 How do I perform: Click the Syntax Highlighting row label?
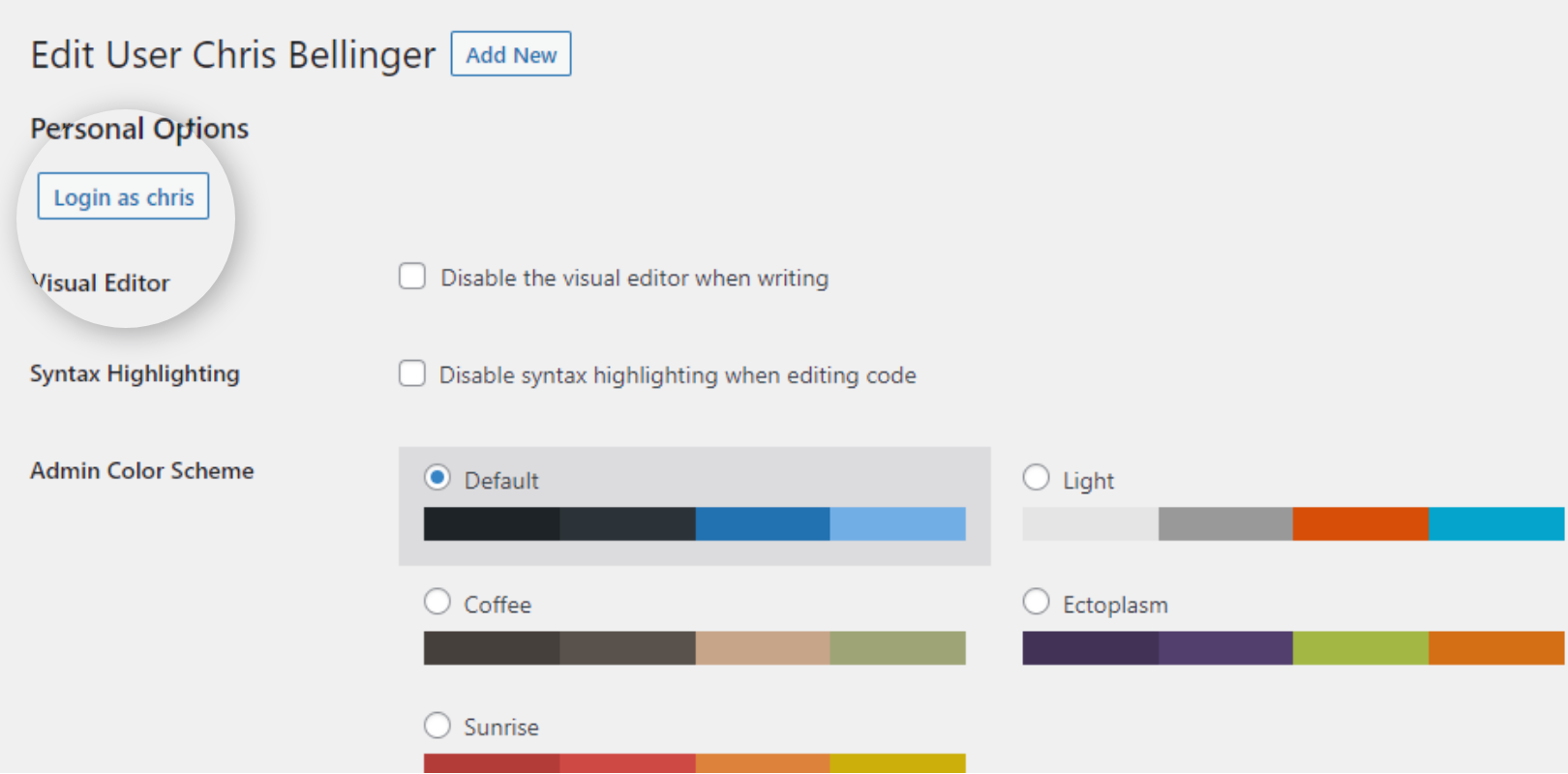(135, 373)
